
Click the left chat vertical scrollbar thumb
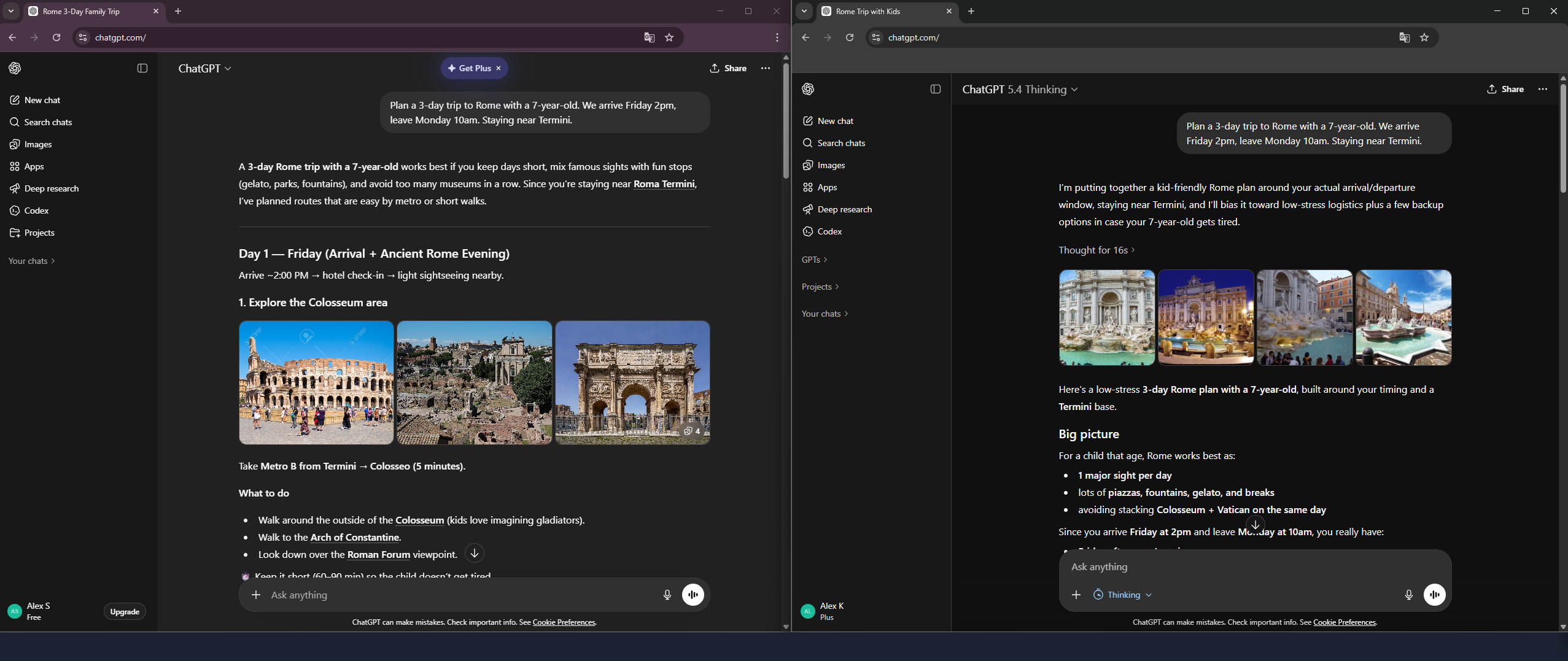coord(785,120)
